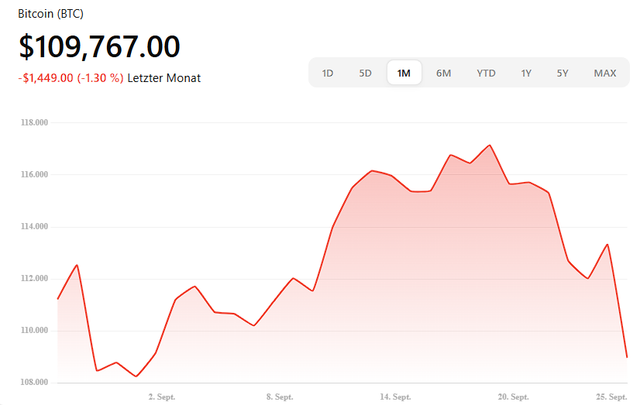Click the 25. Sept. date label
640x405 pixels.
pyautogui.click(x=611, y=397)
